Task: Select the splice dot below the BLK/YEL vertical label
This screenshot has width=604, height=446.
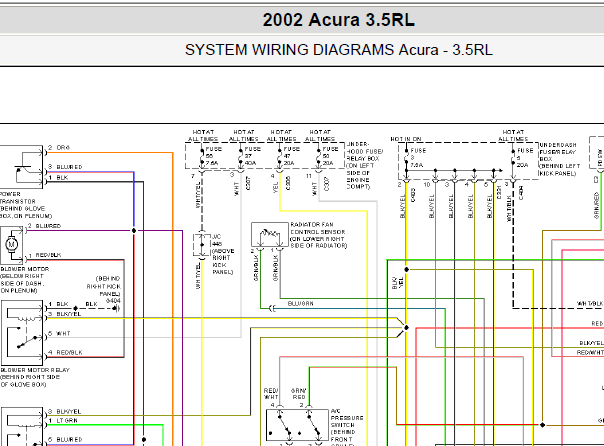Action: [x=406, y=269]
